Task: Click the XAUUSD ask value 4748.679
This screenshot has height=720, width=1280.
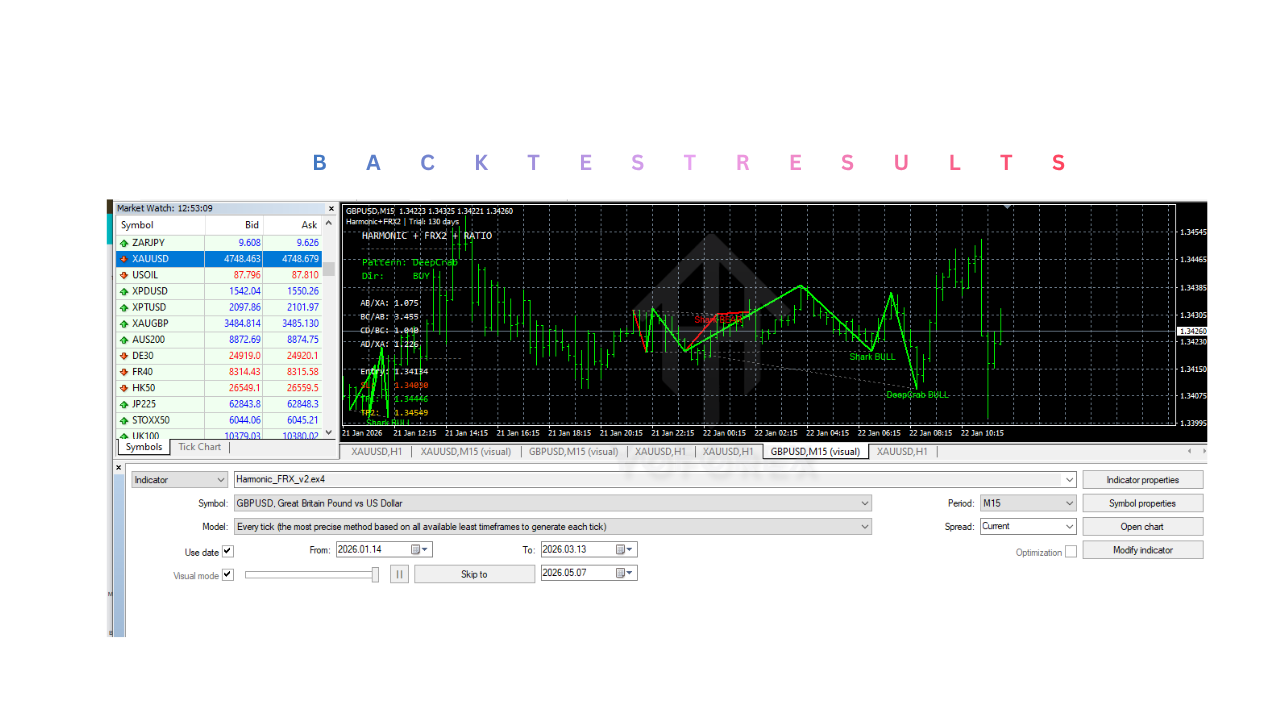Action: [299, 259]
